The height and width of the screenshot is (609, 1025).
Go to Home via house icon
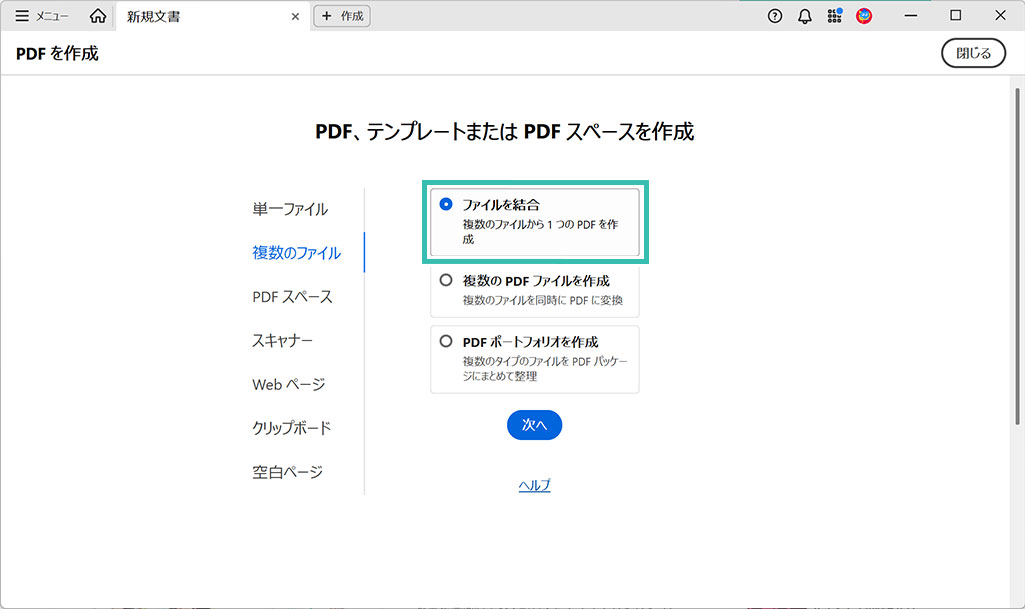pos(97,16)
